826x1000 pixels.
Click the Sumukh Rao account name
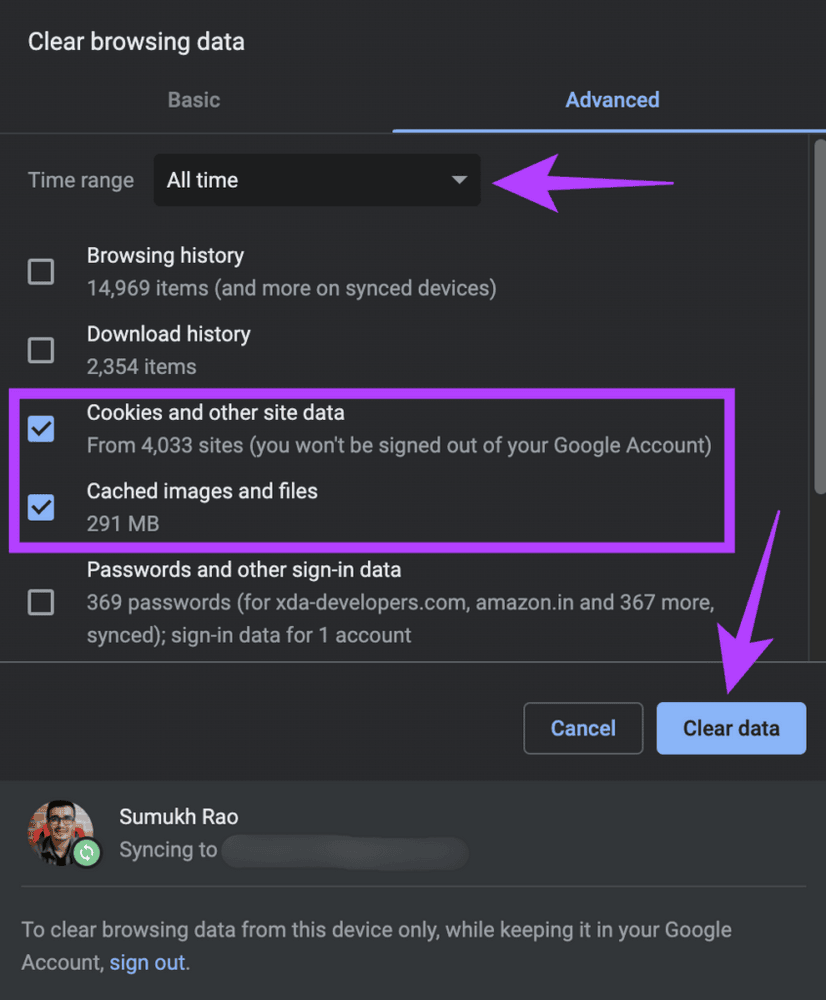178,817
